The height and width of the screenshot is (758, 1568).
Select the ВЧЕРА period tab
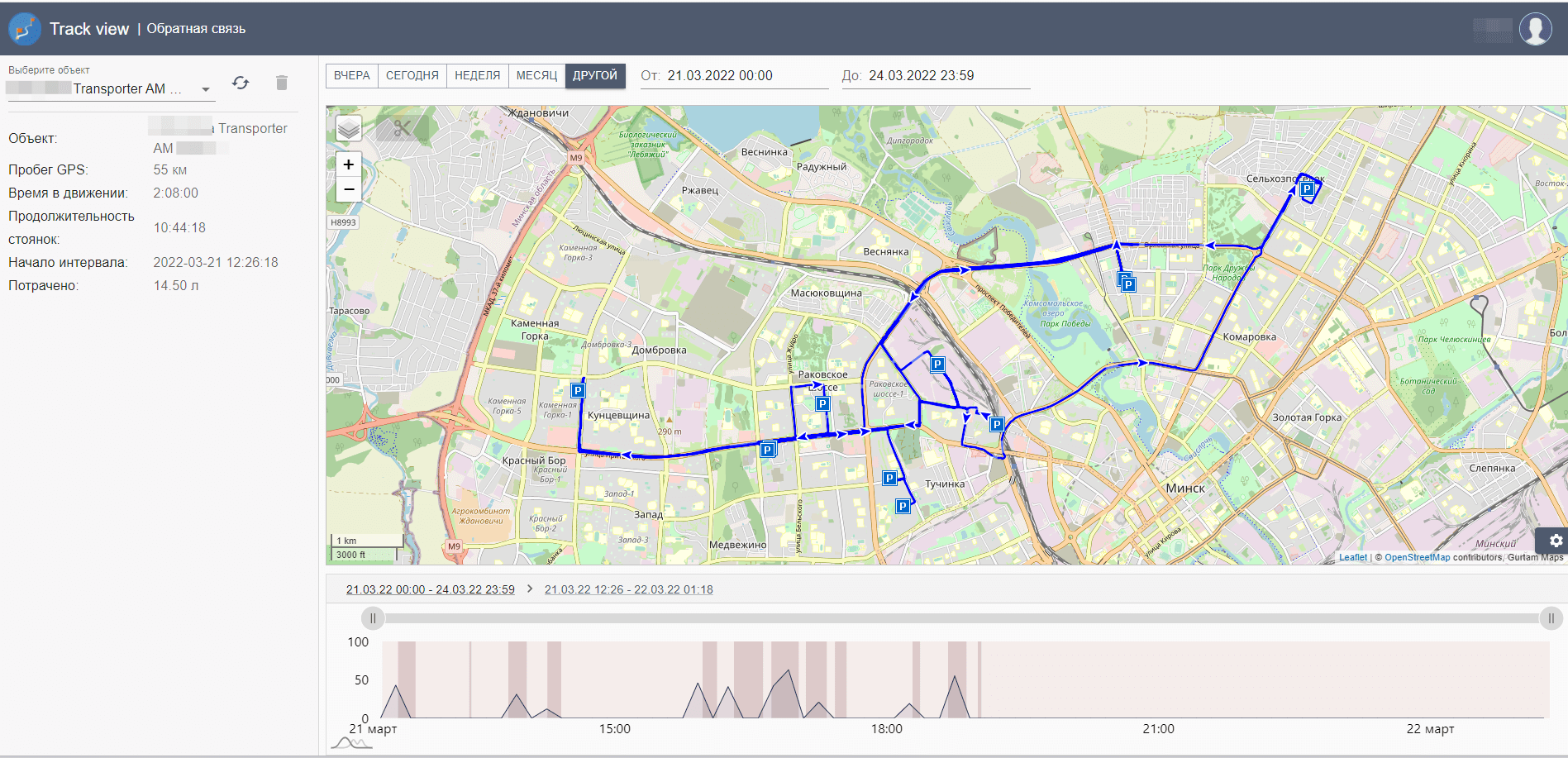coord(352,75)
